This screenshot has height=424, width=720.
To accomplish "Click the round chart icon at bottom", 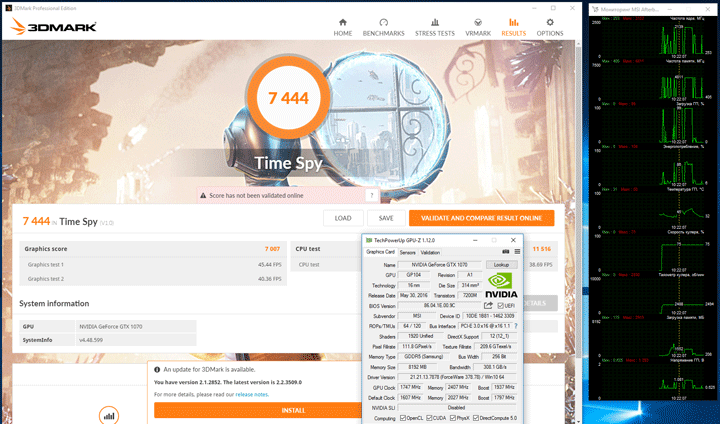I will (x=109, y=415).
